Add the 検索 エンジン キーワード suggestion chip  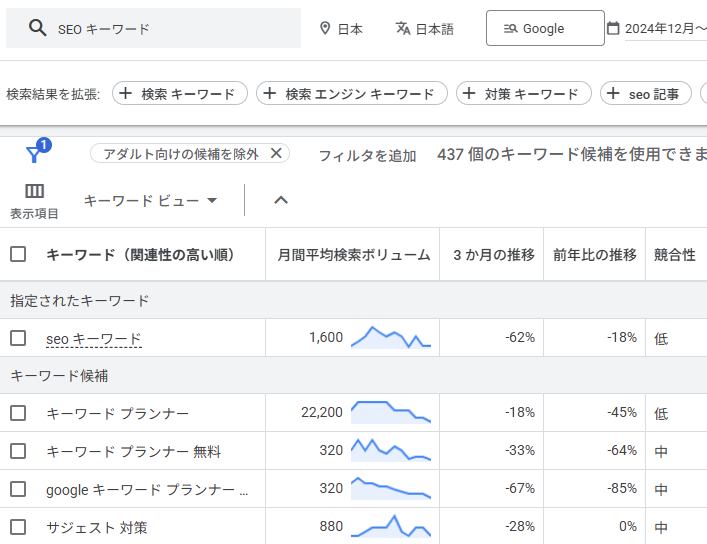pos(352,93)
